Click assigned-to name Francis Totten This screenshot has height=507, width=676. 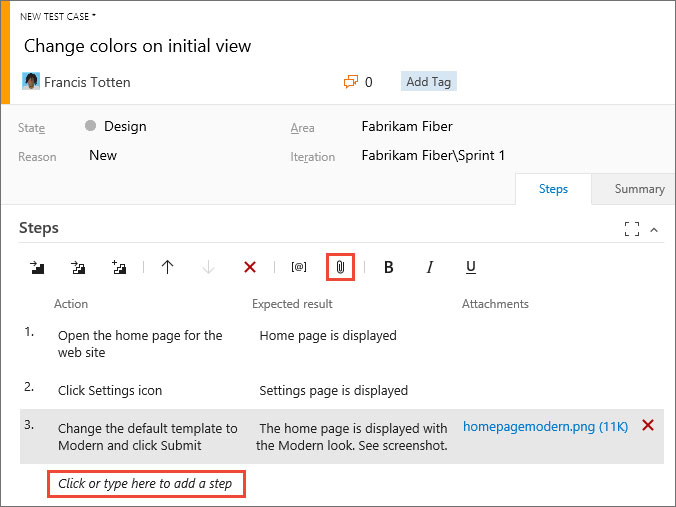[x=87, y=82]
